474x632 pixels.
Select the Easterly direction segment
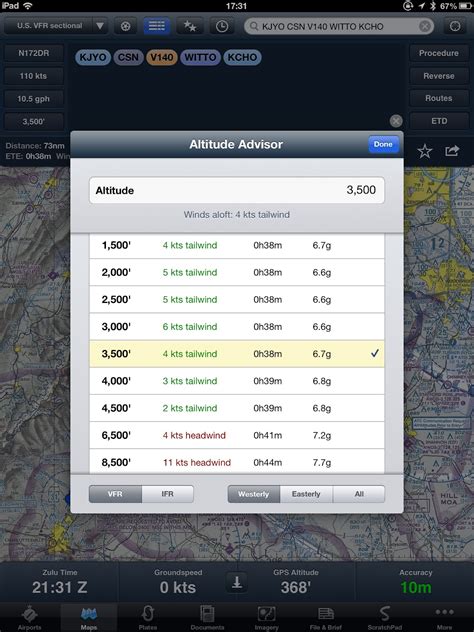click(306, 494)
